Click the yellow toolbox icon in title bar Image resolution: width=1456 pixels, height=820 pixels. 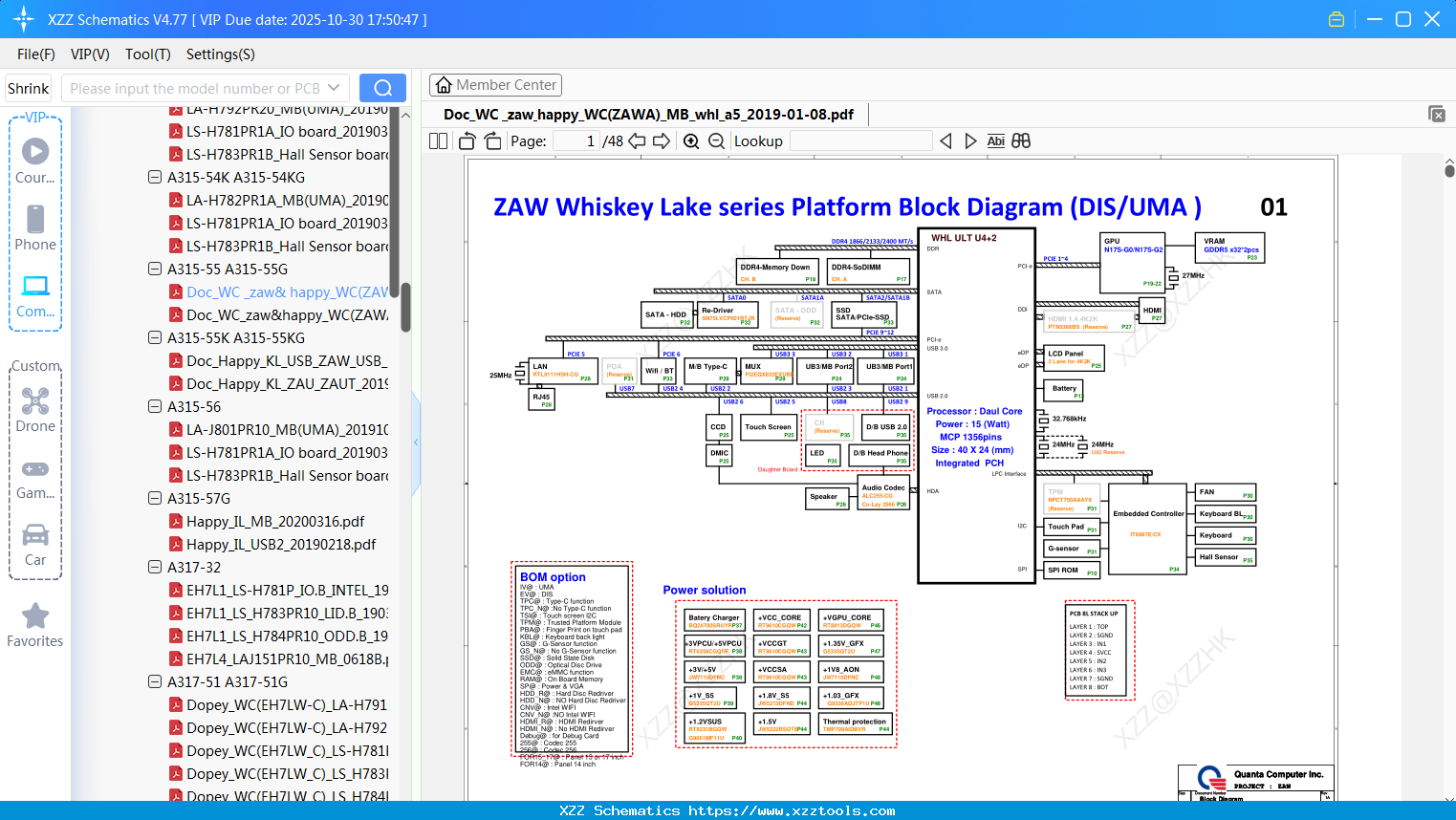(1336, 19)
